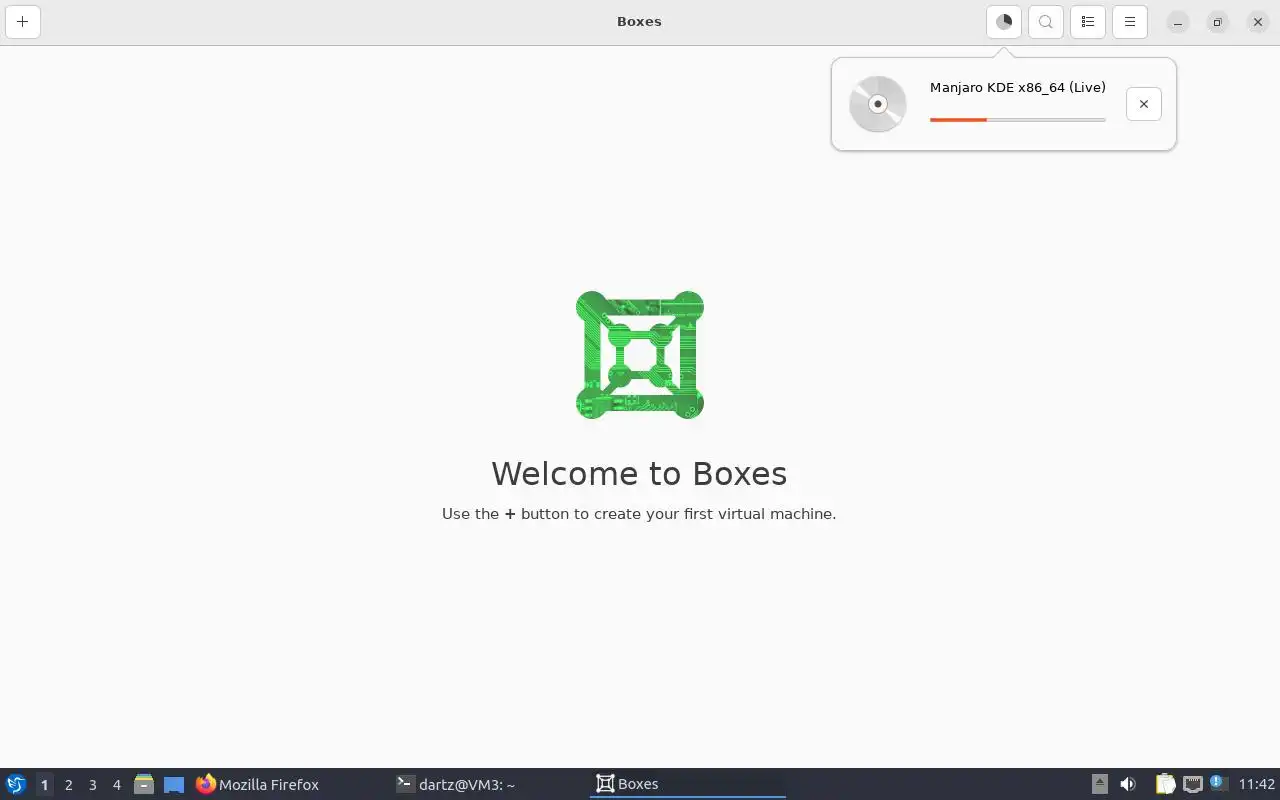Minimize the Boxes window
This screenshot has height=800, width=1280.
click(x=1178, y=22)
